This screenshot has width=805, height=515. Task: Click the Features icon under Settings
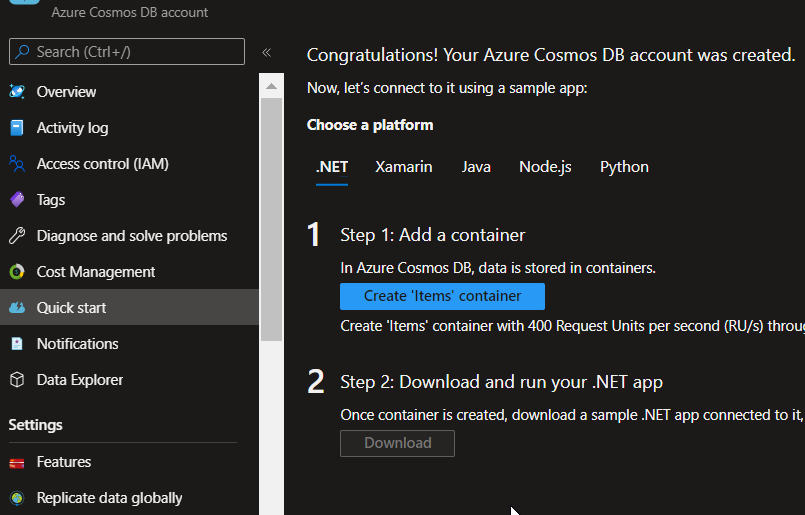point(16,462)
